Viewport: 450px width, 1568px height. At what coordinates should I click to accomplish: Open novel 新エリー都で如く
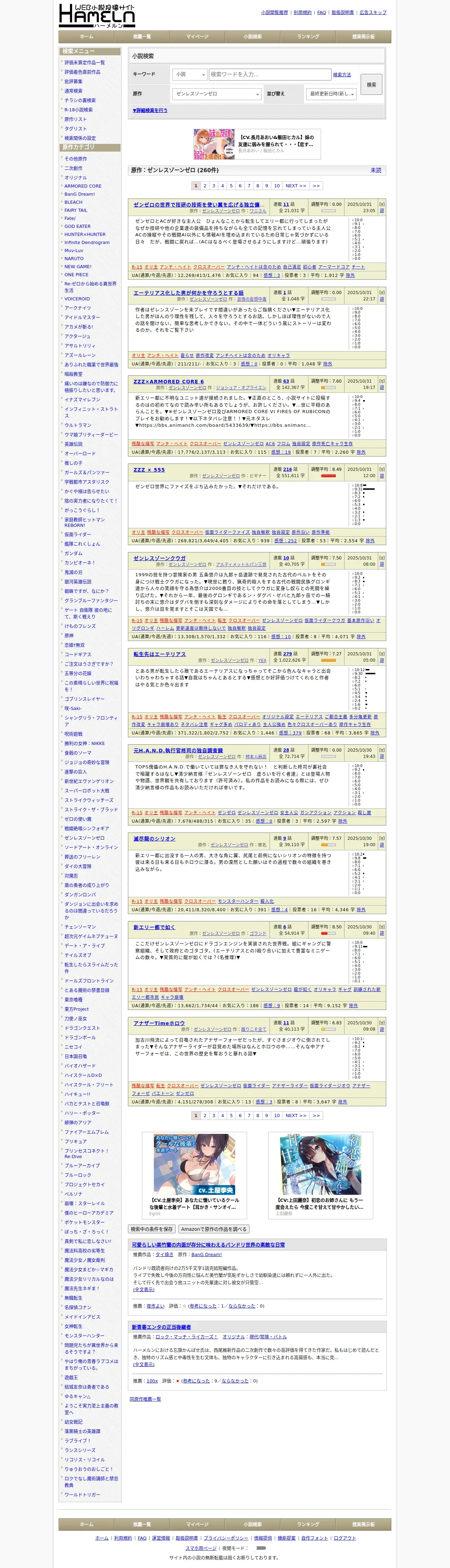point(154,927)
